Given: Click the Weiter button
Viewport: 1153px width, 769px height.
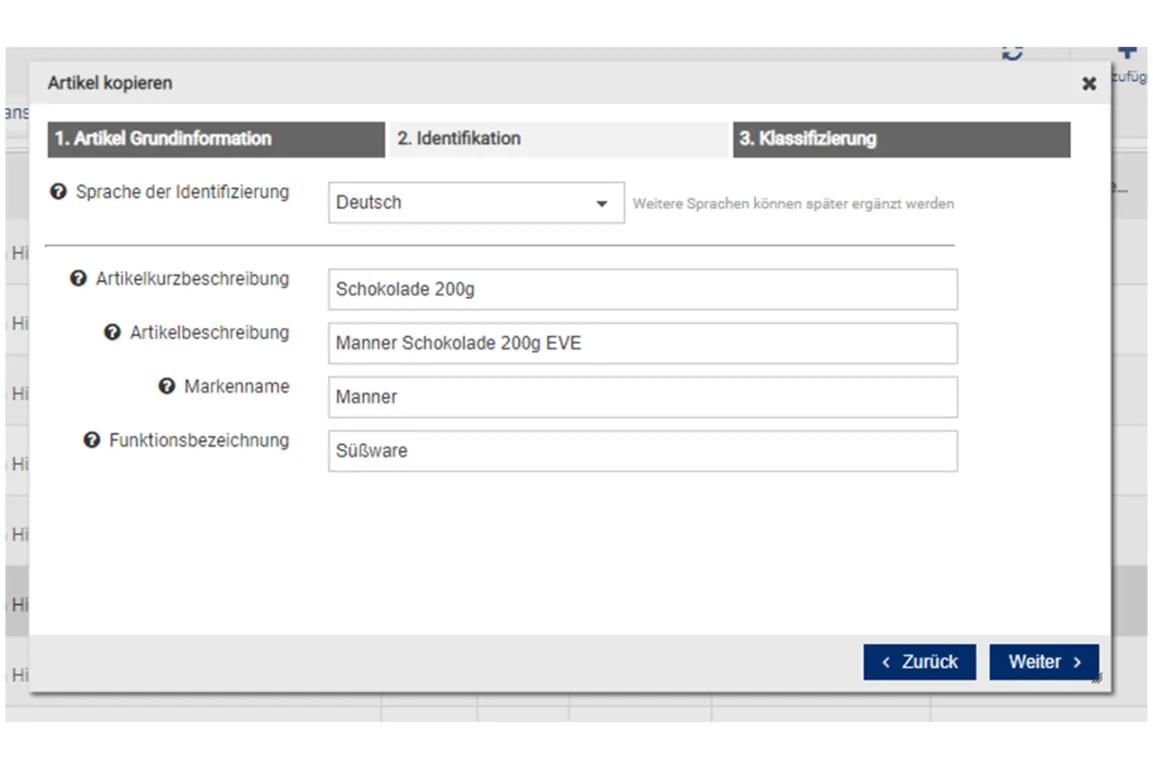Looking at the screenshot, I should (1044, 662).
